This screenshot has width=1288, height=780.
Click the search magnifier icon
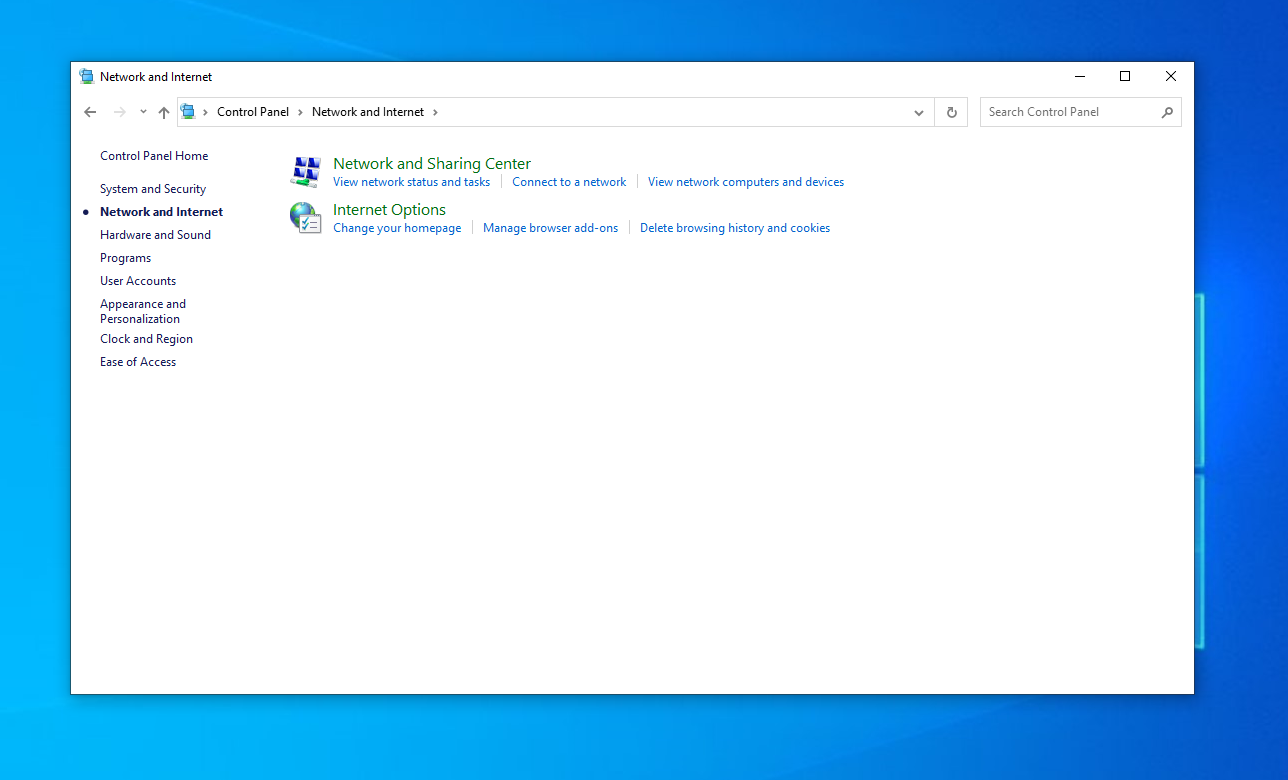(1167, 112)
